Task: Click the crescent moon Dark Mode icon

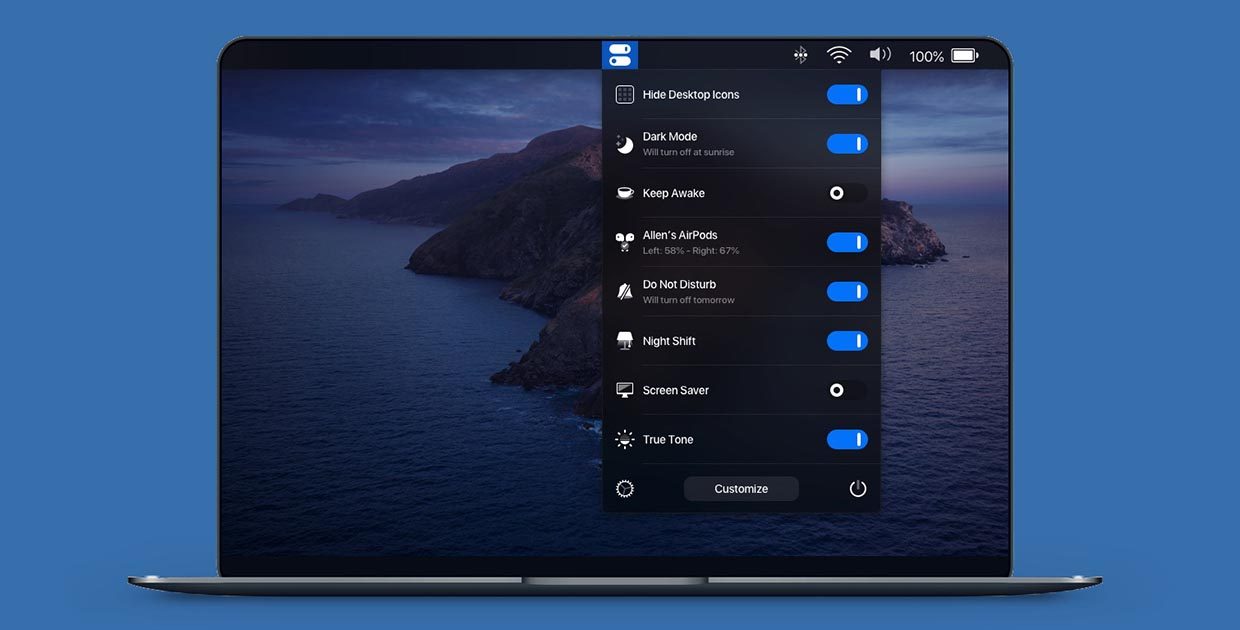Action: click(625, 144)
